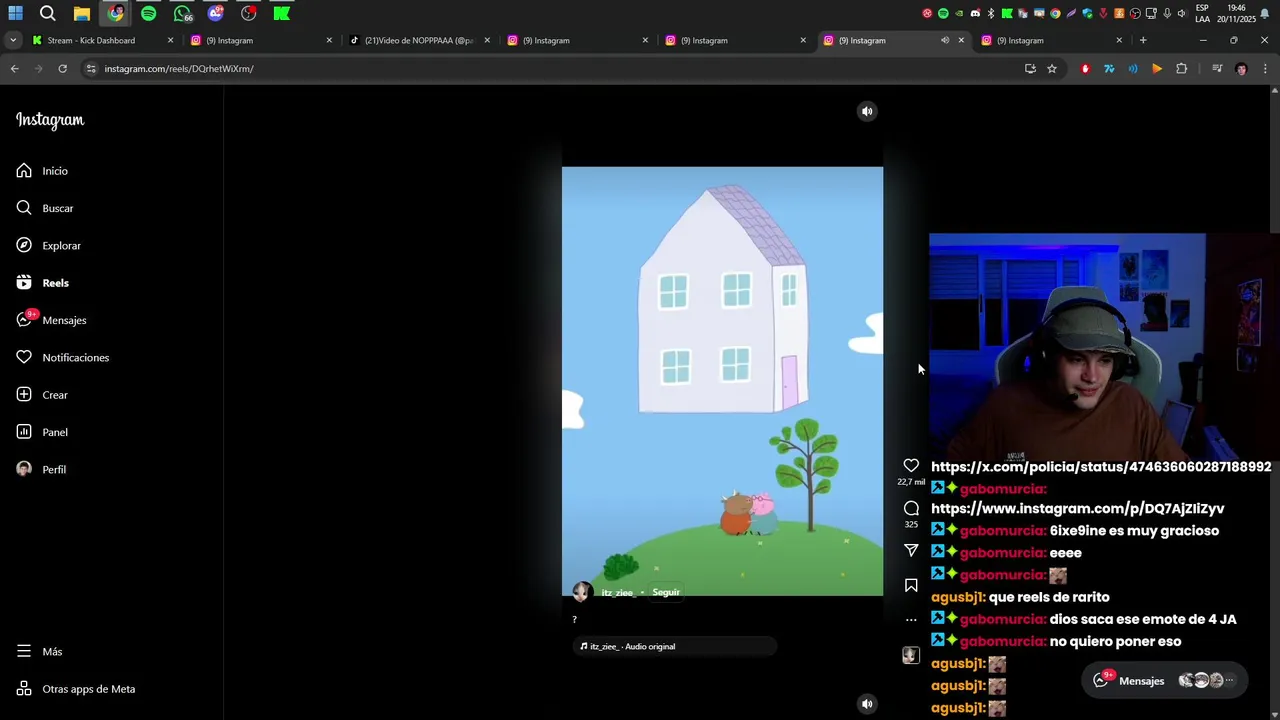Open Mensajes in the sidebar
The height and width of the screenshot is (720, 1280).
51,320
